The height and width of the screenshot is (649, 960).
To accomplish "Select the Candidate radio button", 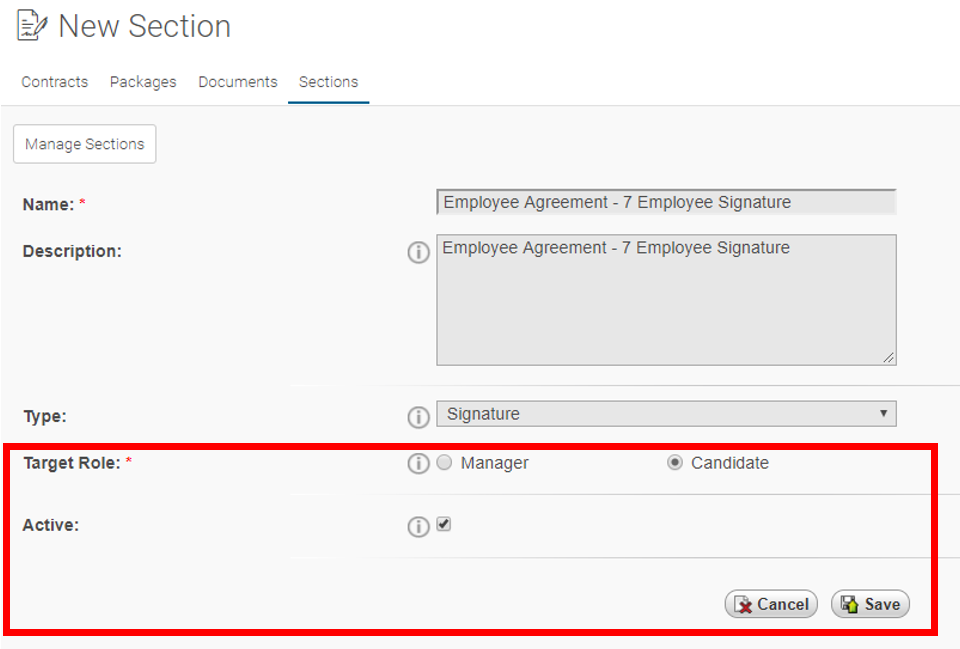I will [675, 462].
